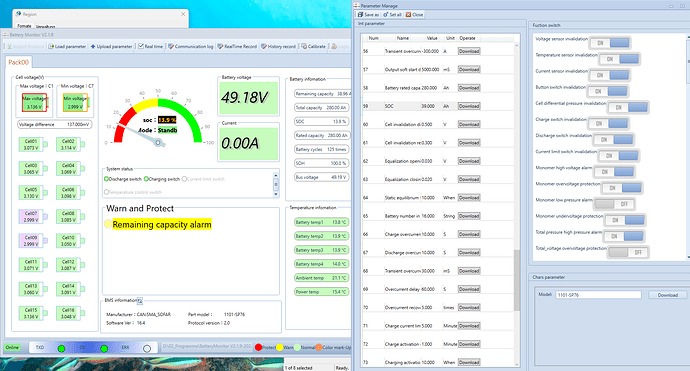Toggle Voltage sensor invalidation switch
Viewport: 690px width, 371px height.
610,43
